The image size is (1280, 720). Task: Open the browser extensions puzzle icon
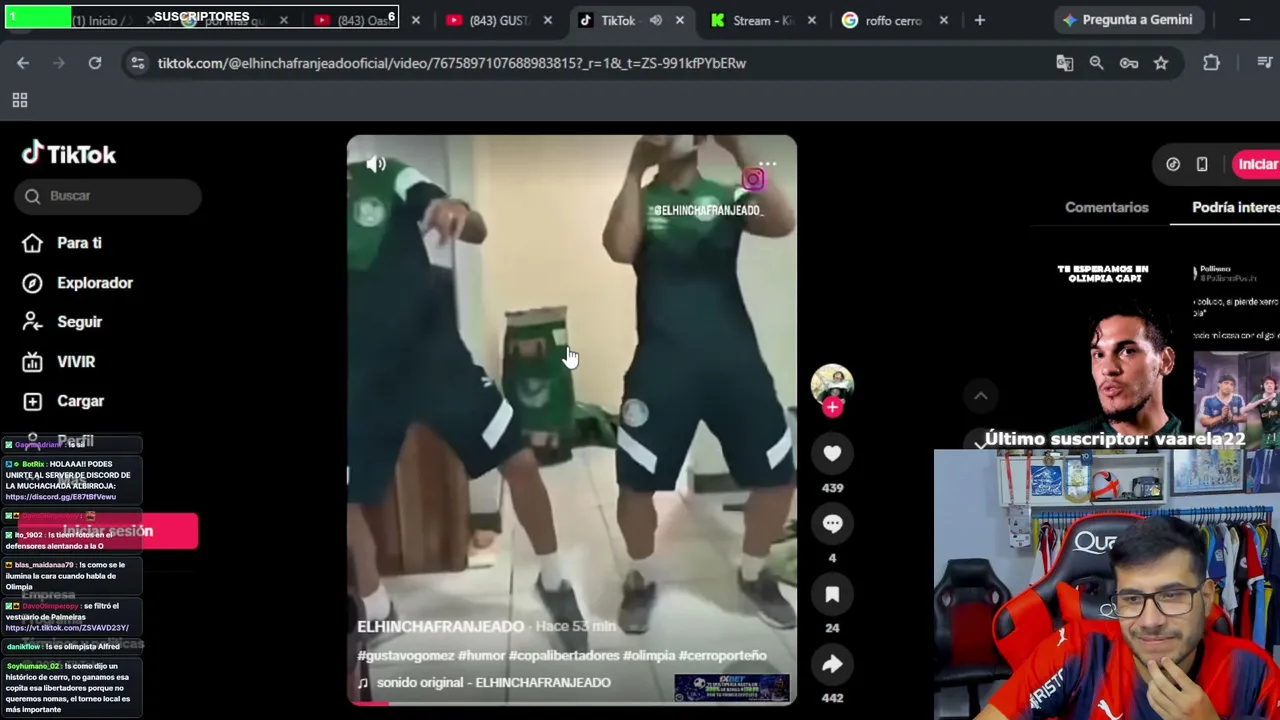(x=1211, y=63)
